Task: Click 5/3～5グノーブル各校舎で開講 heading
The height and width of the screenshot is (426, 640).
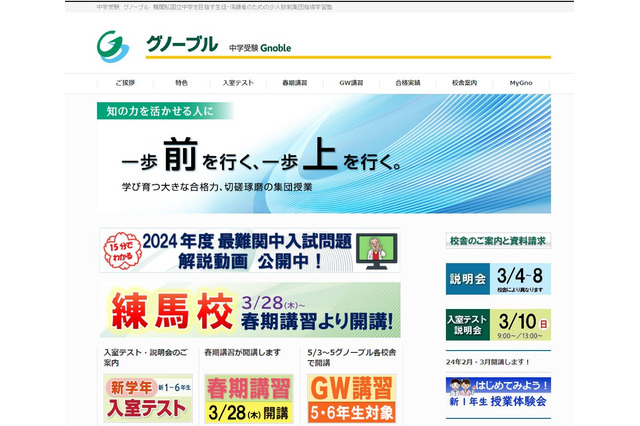Action: [x=352, y=357]
